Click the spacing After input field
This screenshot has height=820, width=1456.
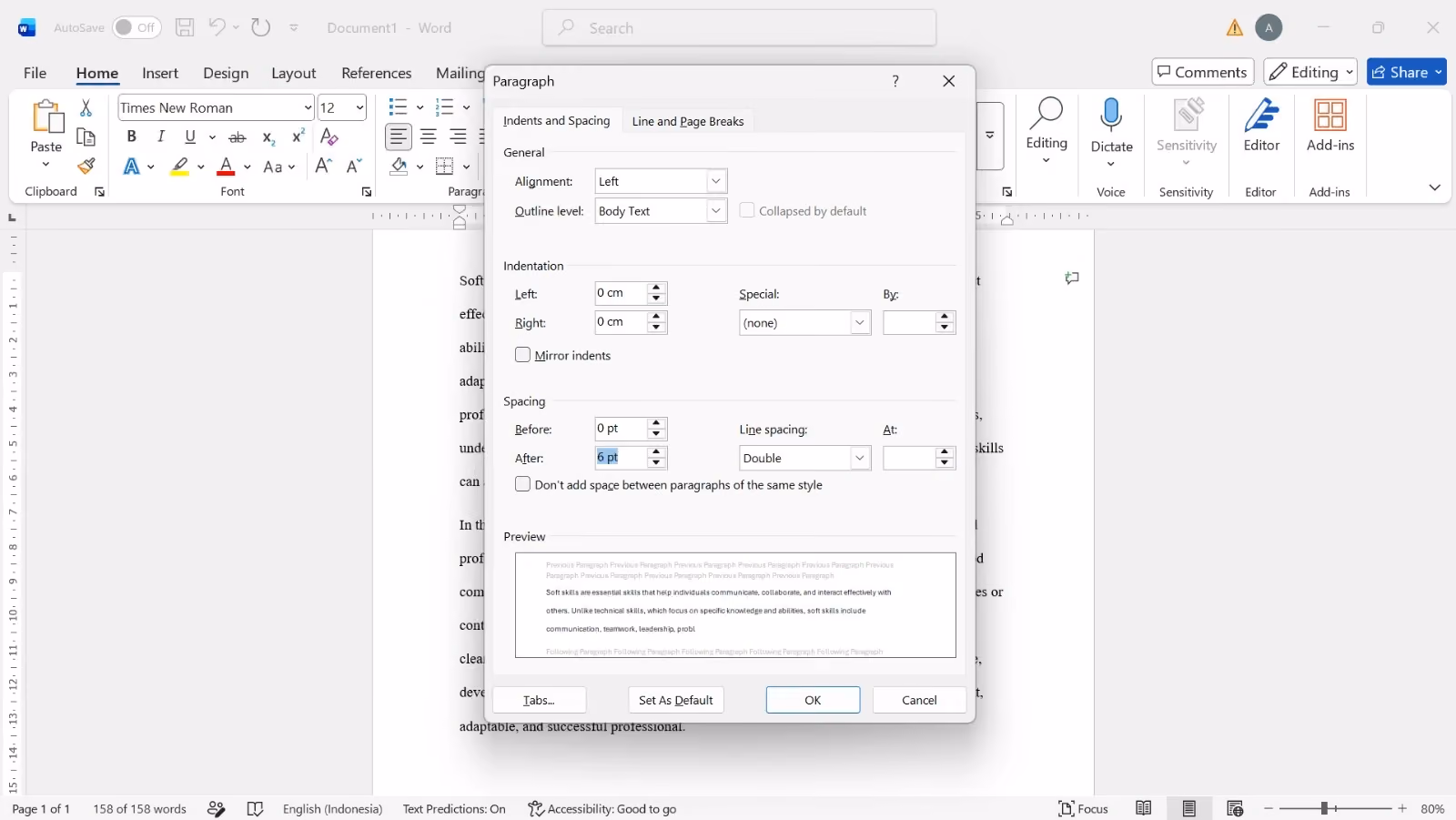click(x=621, y=458)
